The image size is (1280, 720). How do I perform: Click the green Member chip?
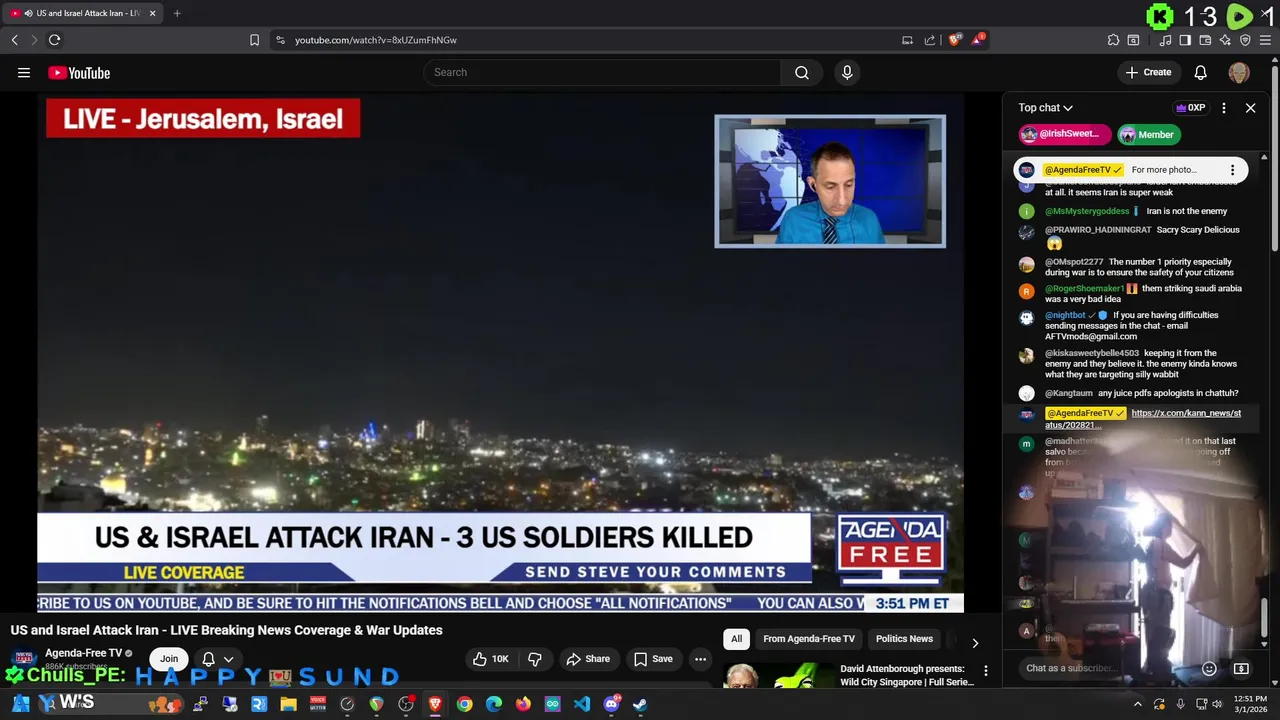(x=1148, y=134)
